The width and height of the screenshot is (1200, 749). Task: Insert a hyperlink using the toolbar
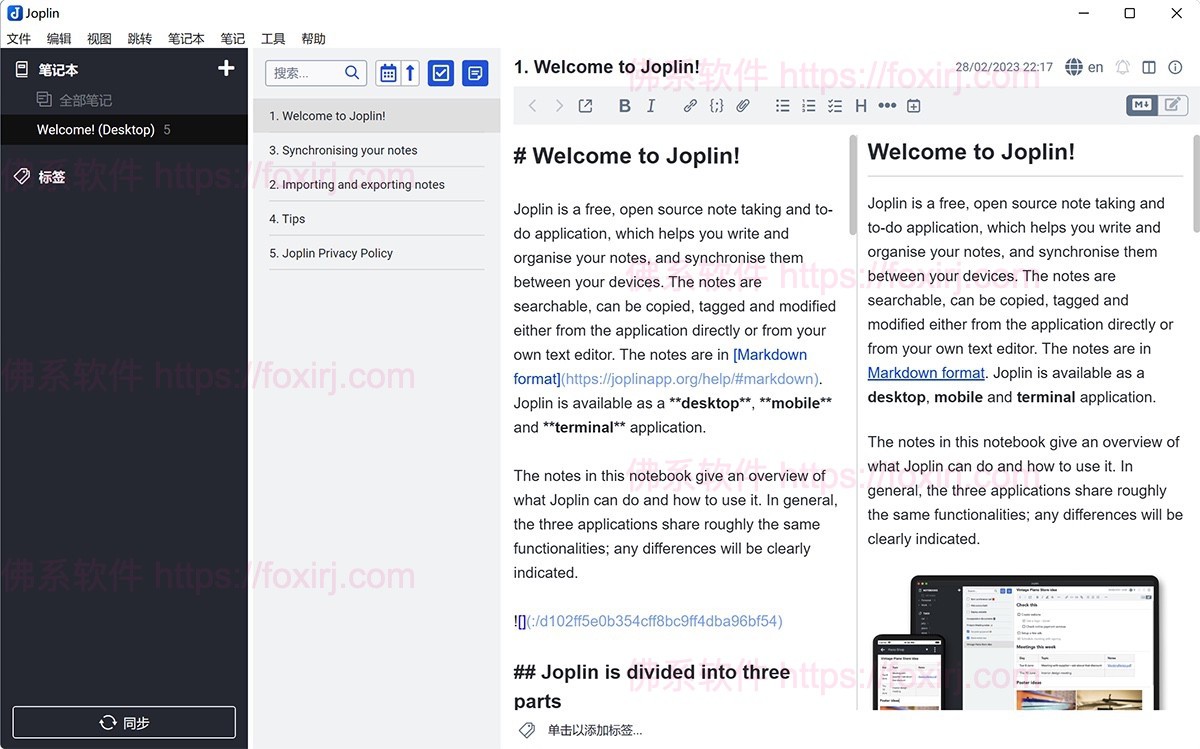click(690, 105)
